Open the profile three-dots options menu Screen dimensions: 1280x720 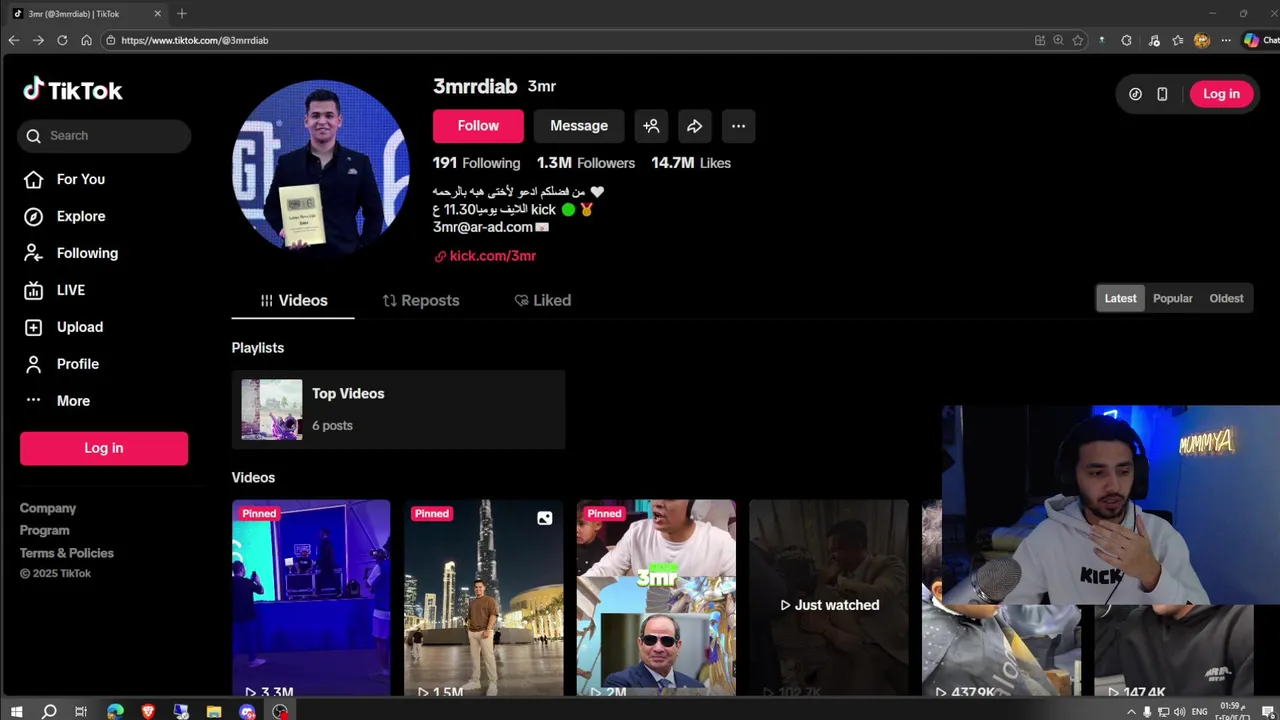[738, 126]
